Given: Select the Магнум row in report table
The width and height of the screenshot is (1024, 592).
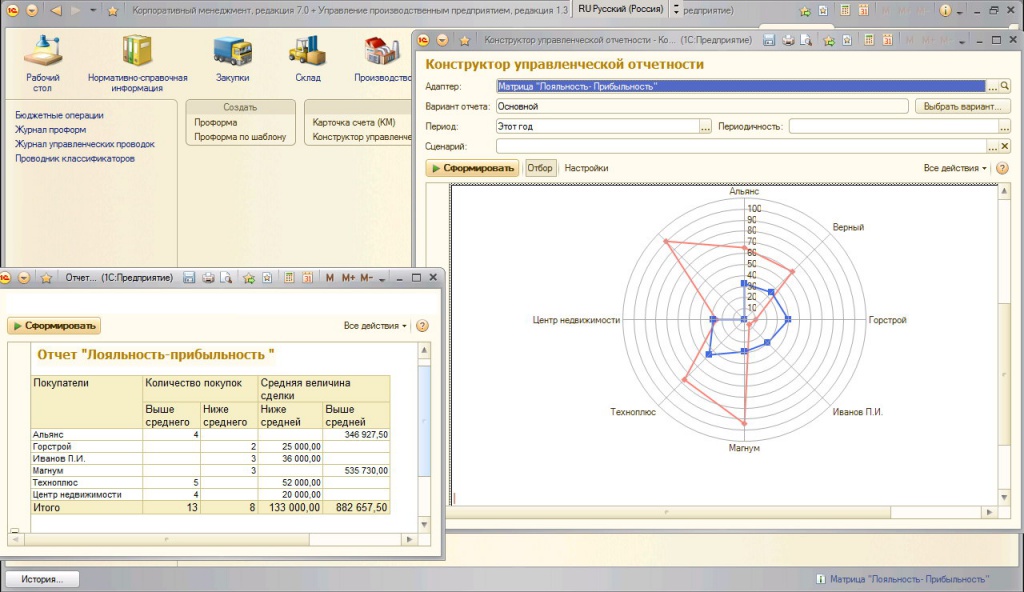Looking at the screenshot, I should [x=210, y=470].
